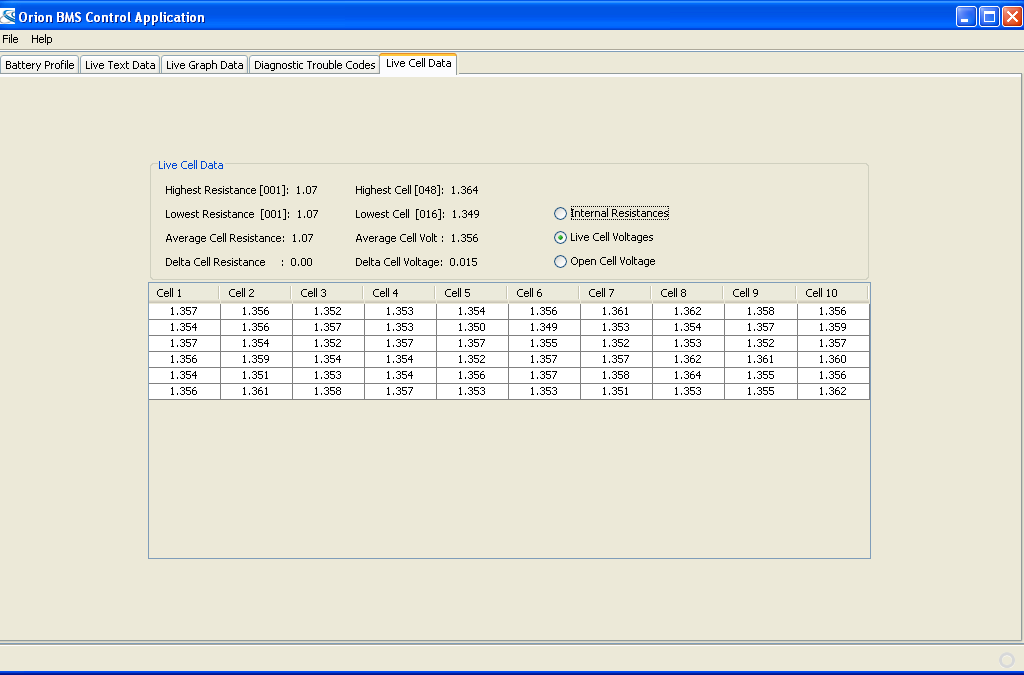This screenshot has height=675, width=1024.
Task: Select the 1.361 value in Cell 7 column
Action: pos(616,311)
